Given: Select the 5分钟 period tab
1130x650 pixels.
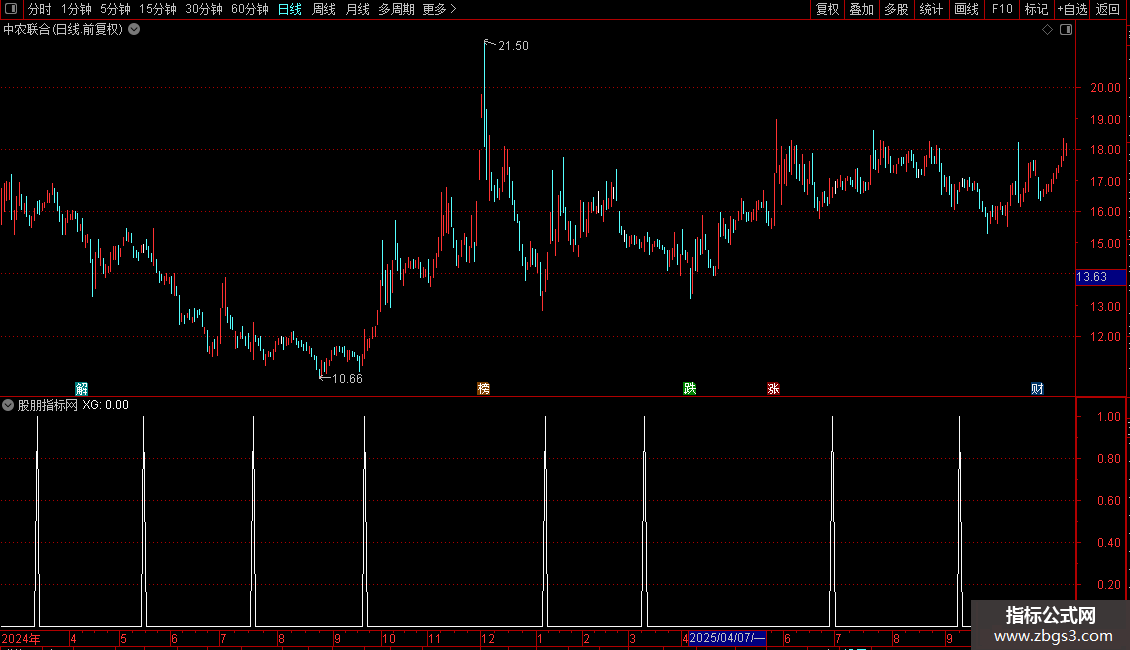Looking at the screenshot, I should pyautogui.click(x=115, y=9).
